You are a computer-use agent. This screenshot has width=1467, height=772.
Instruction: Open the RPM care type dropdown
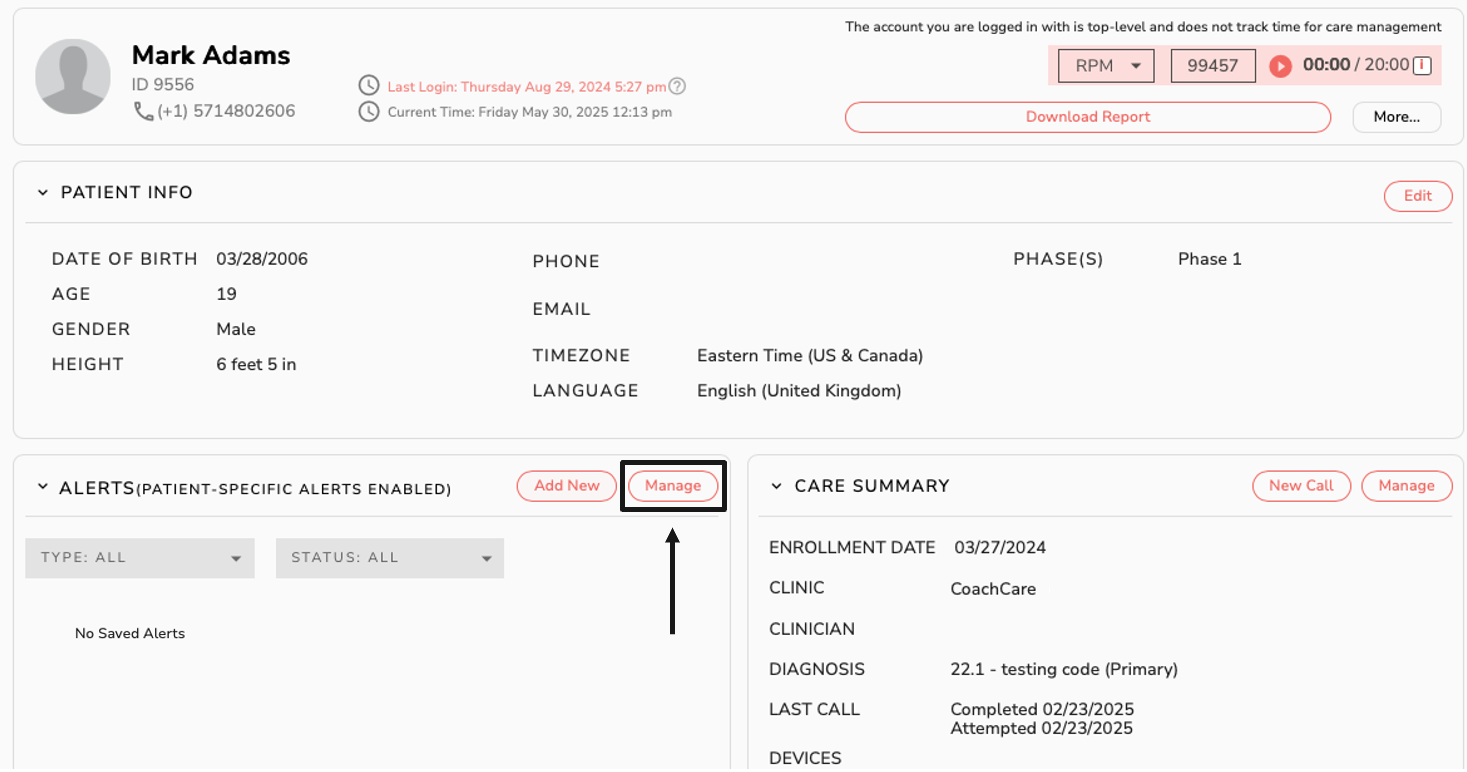(1106, 66)
